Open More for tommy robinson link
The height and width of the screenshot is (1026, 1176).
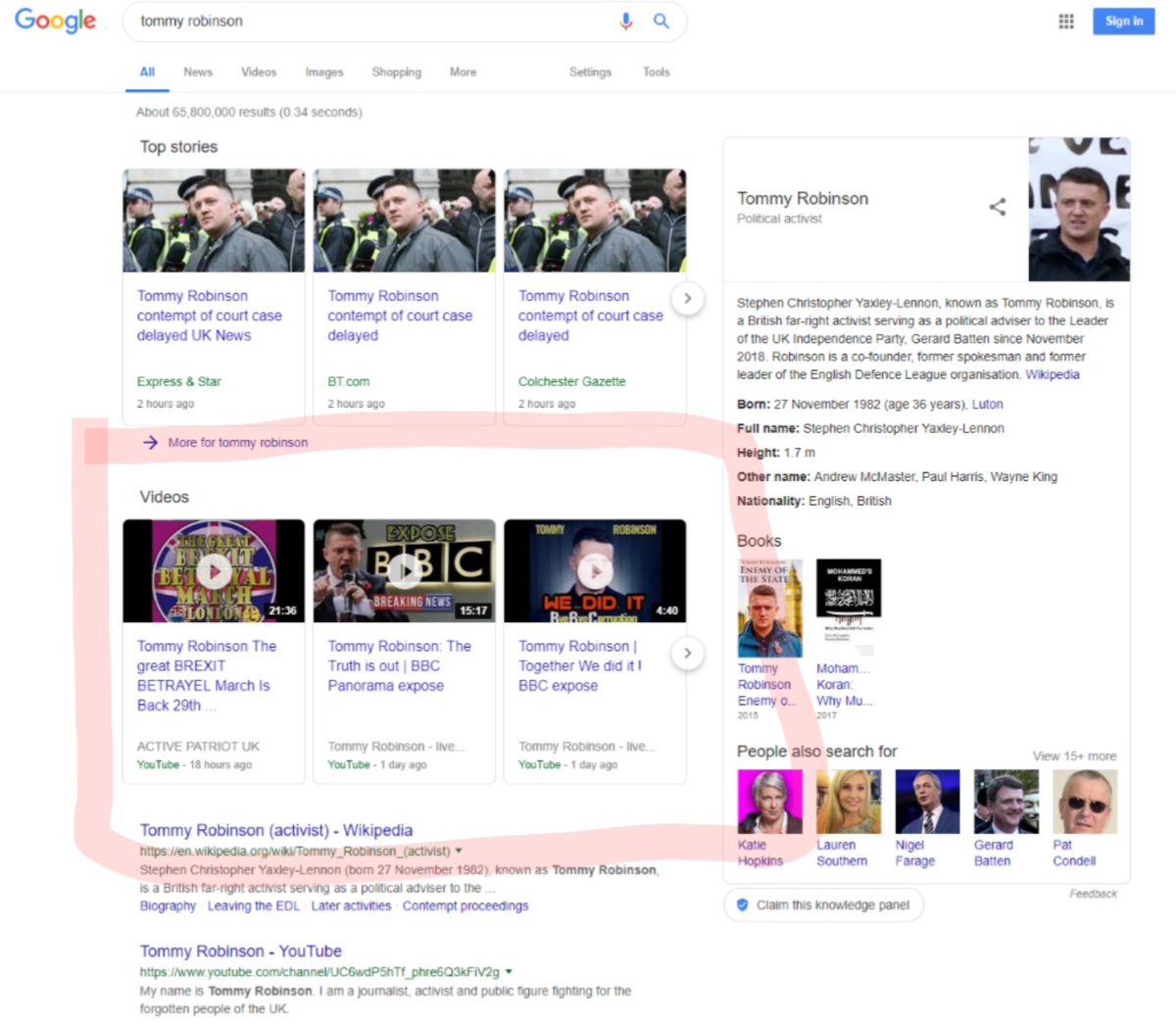pyautogui.click(x=238, y=442)
